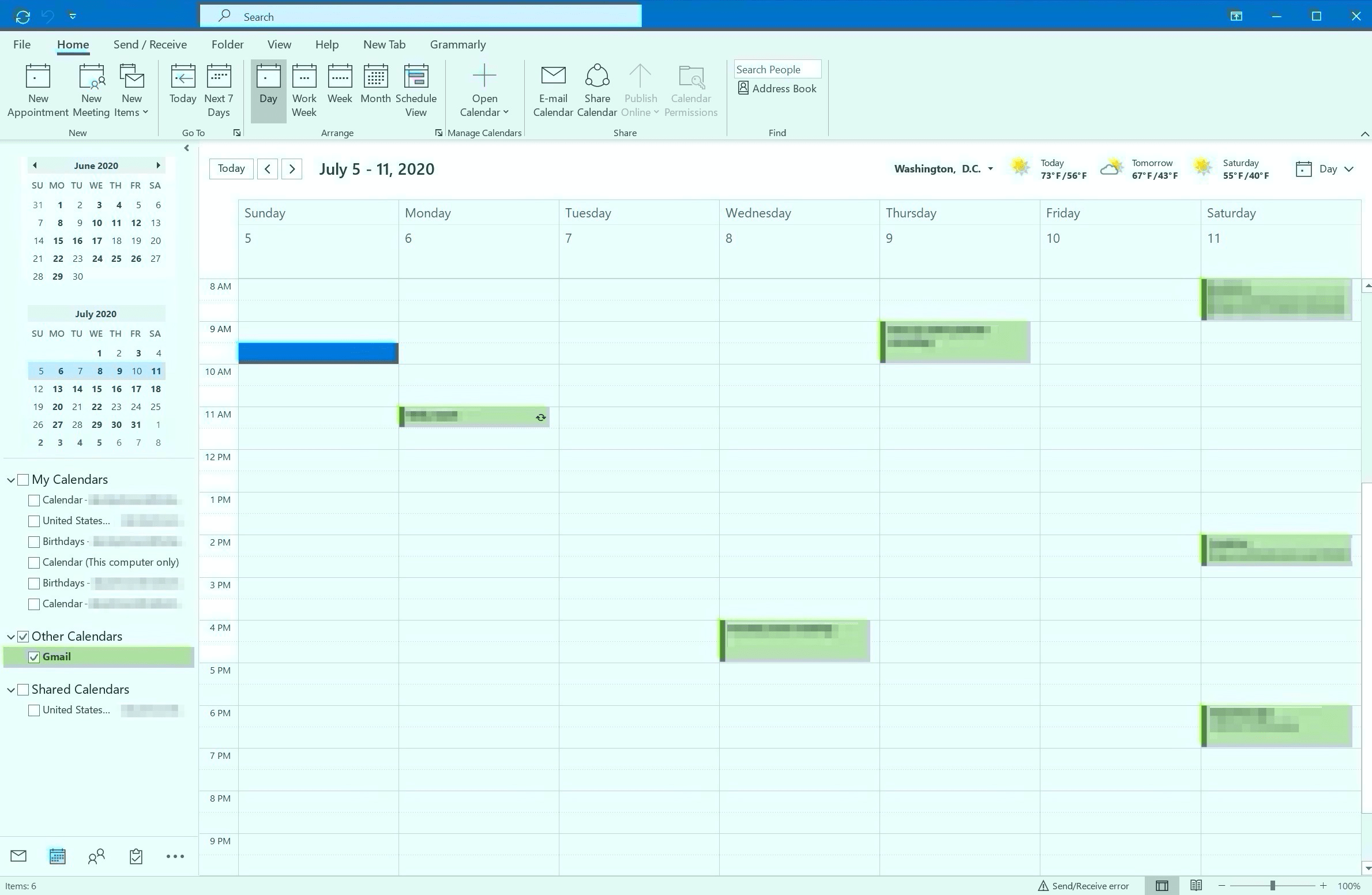Switch to Work Week view

(x=304, y=91)
